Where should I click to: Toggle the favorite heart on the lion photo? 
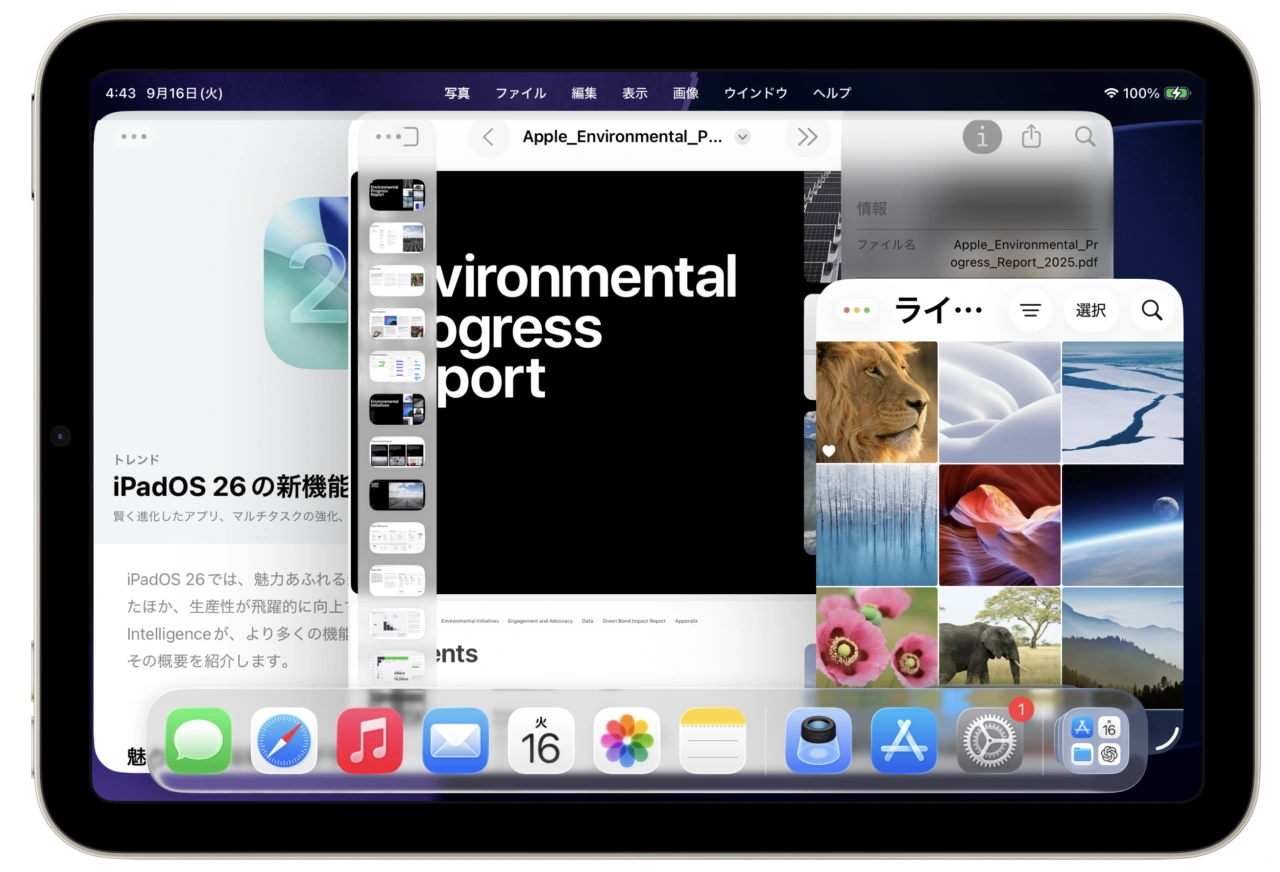click(829, 451)
